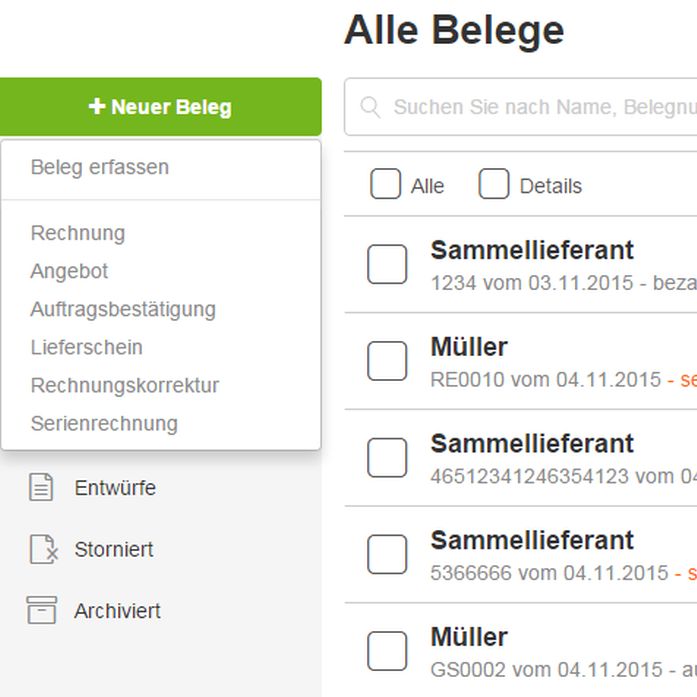Collapse the Neuer Beleg dropdown button

coord(160,107)
